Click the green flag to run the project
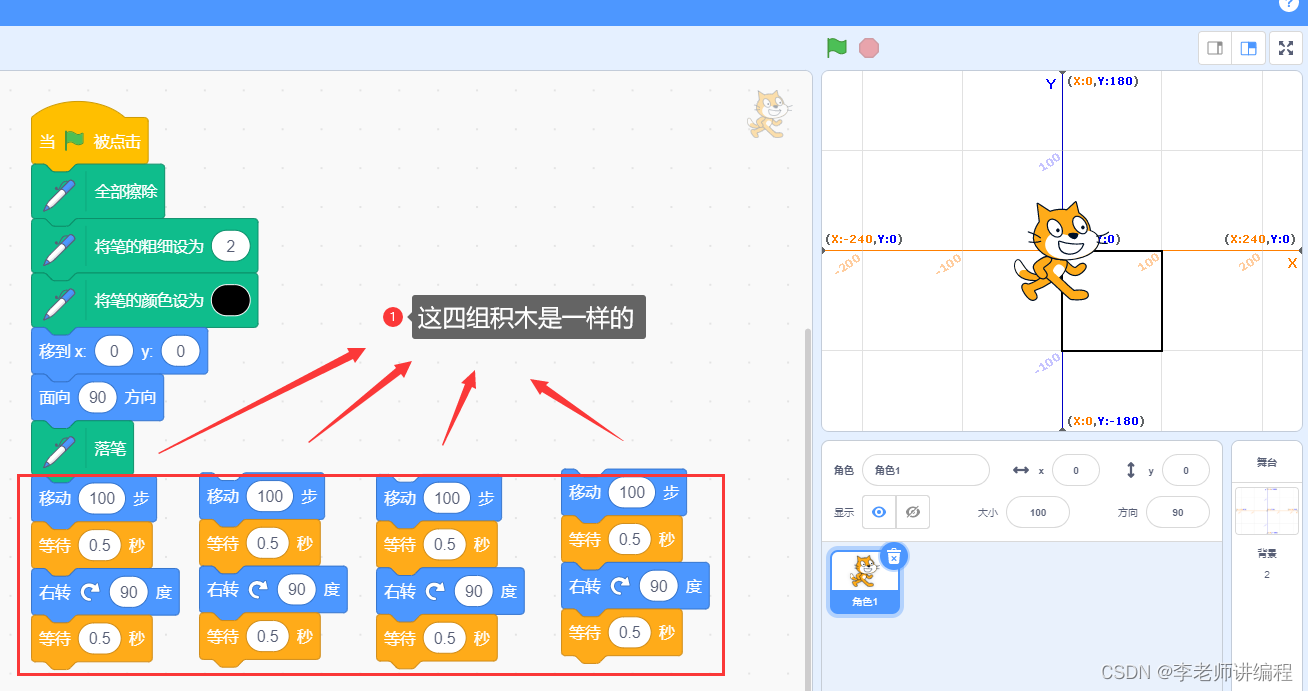1308x691 pixels. pyautogui.click(x=837, y=48)
